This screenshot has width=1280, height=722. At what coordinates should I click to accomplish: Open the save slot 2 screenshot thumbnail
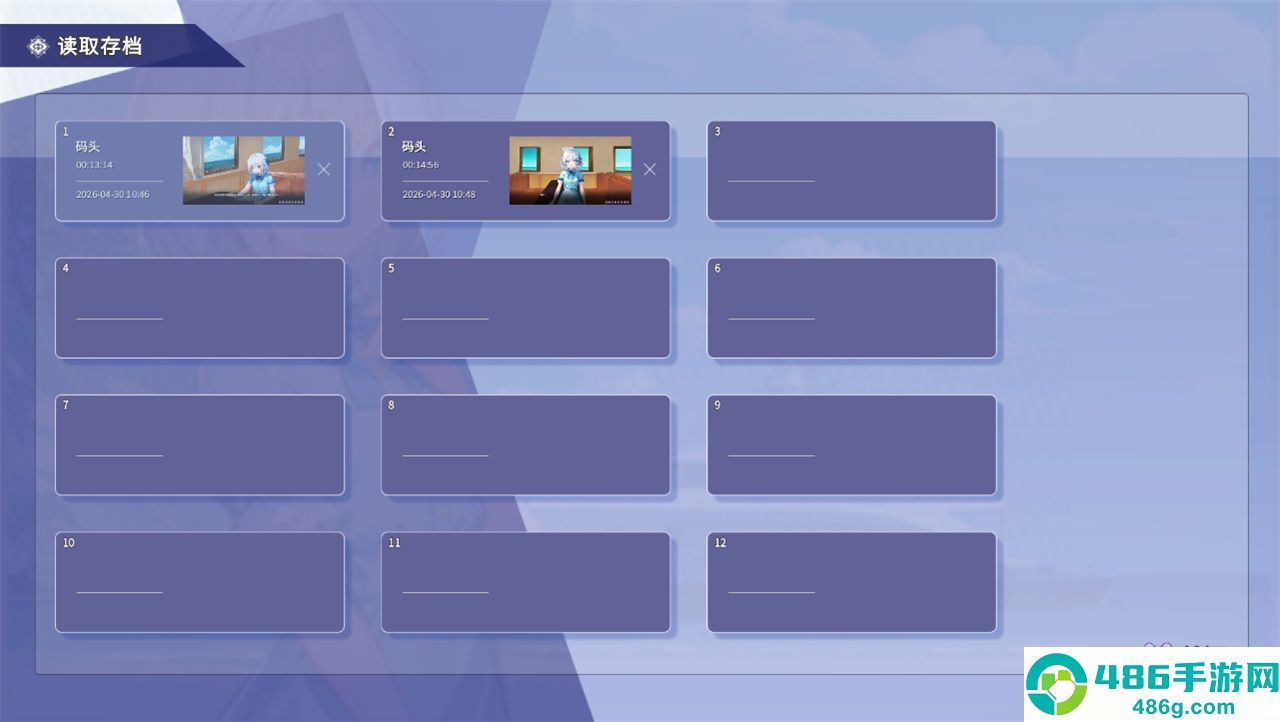(570, 170)
